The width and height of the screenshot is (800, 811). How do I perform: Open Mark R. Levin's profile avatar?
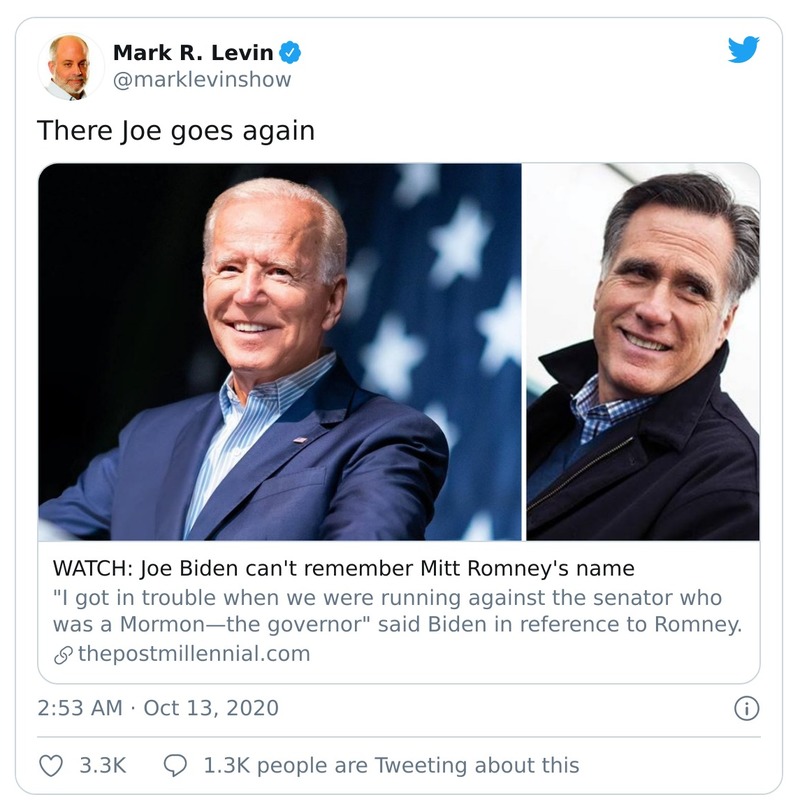click(x=69, y=62)
